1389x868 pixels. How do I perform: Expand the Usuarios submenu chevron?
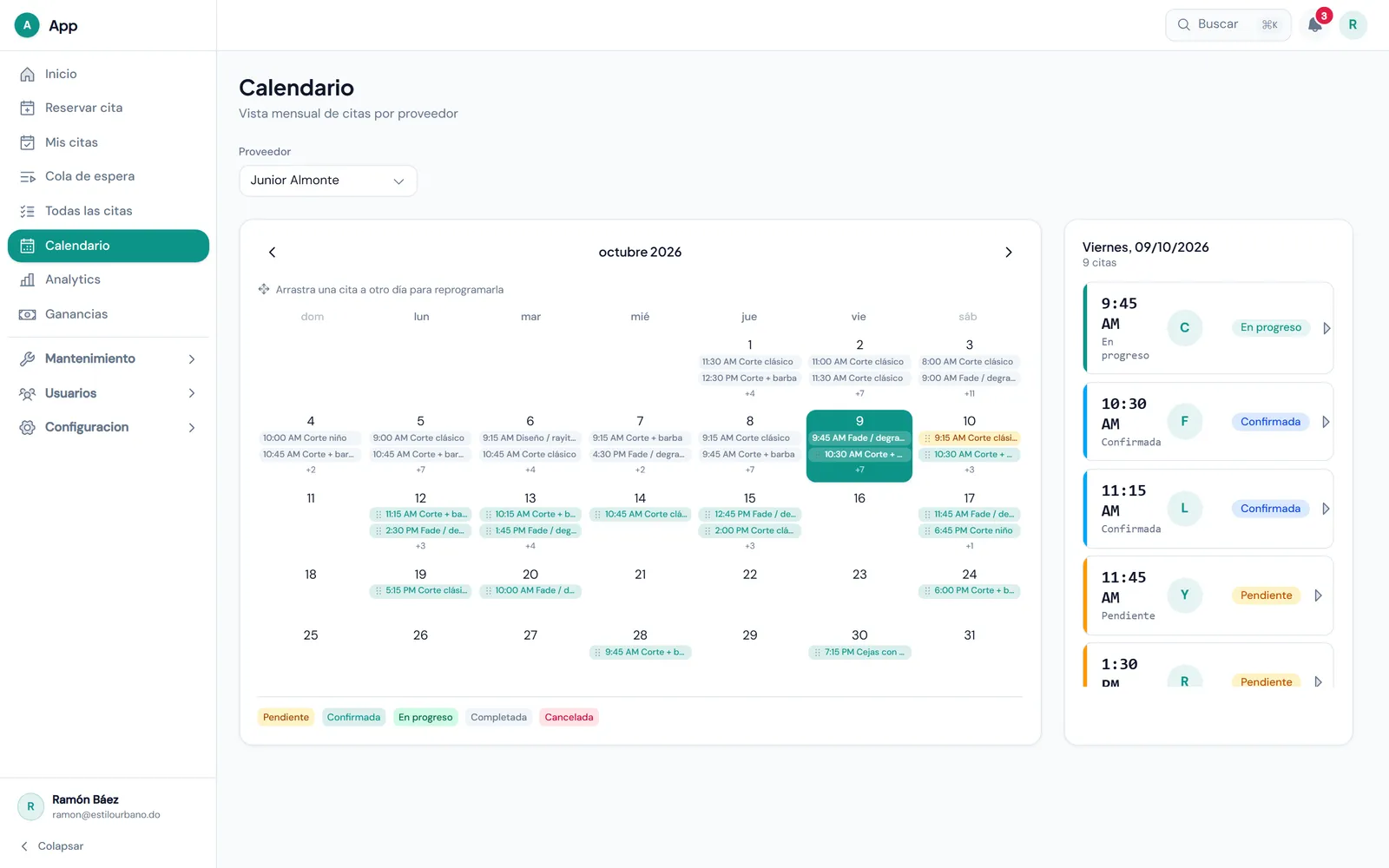(x=192, y=393)
